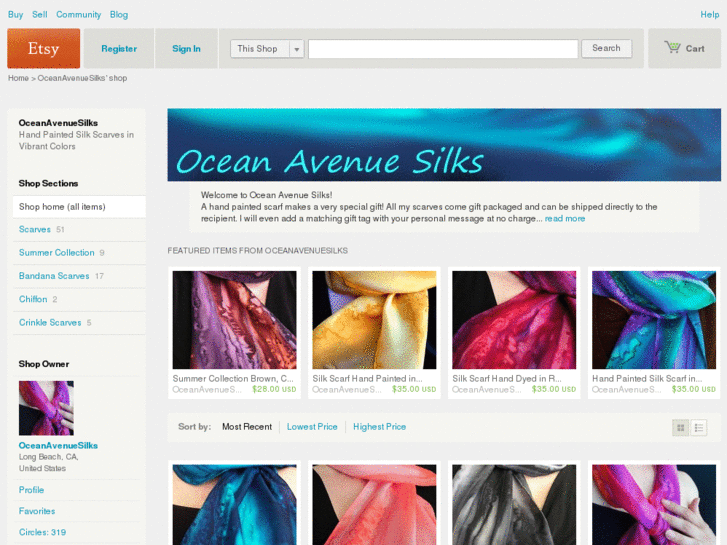Open the Register link

[x=119, y=49]
